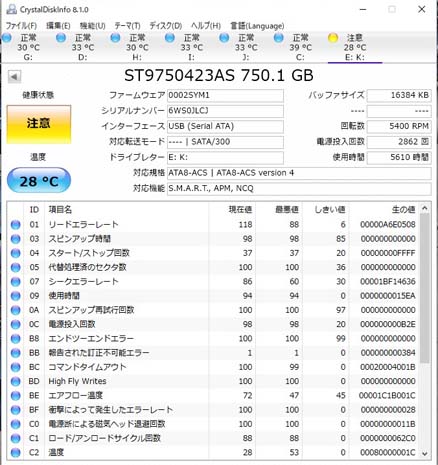Click status orb for attribute 05

coord(15,267)
